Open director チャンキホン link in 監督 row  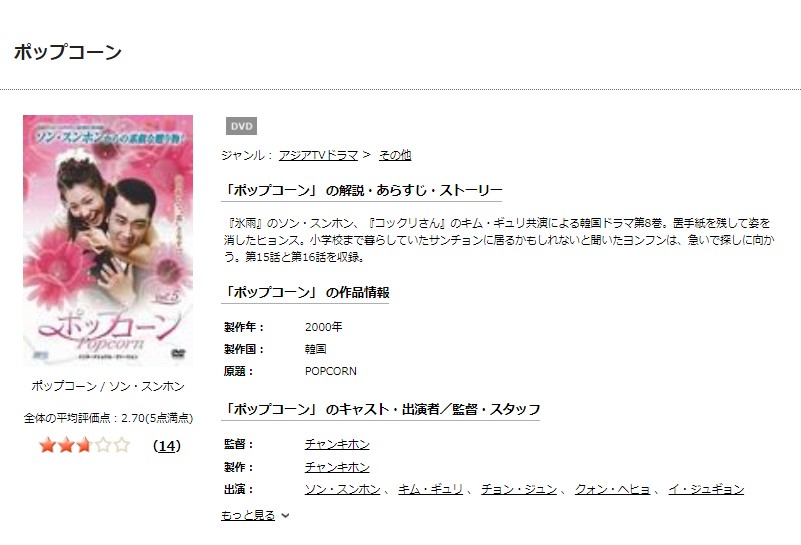(x=337, y=444)
